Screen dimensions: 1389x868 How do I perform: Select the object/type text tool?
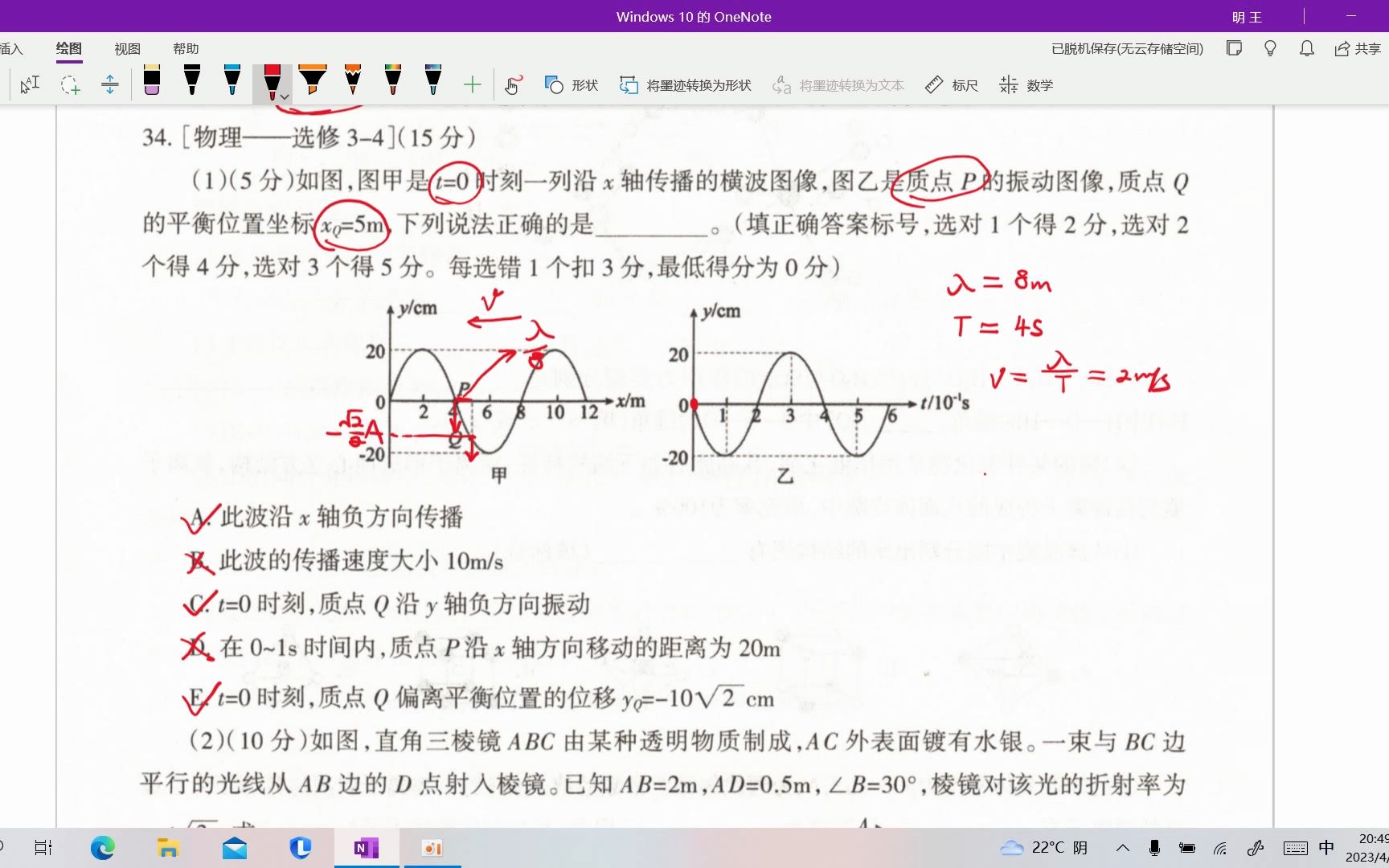tap(30, 84)
